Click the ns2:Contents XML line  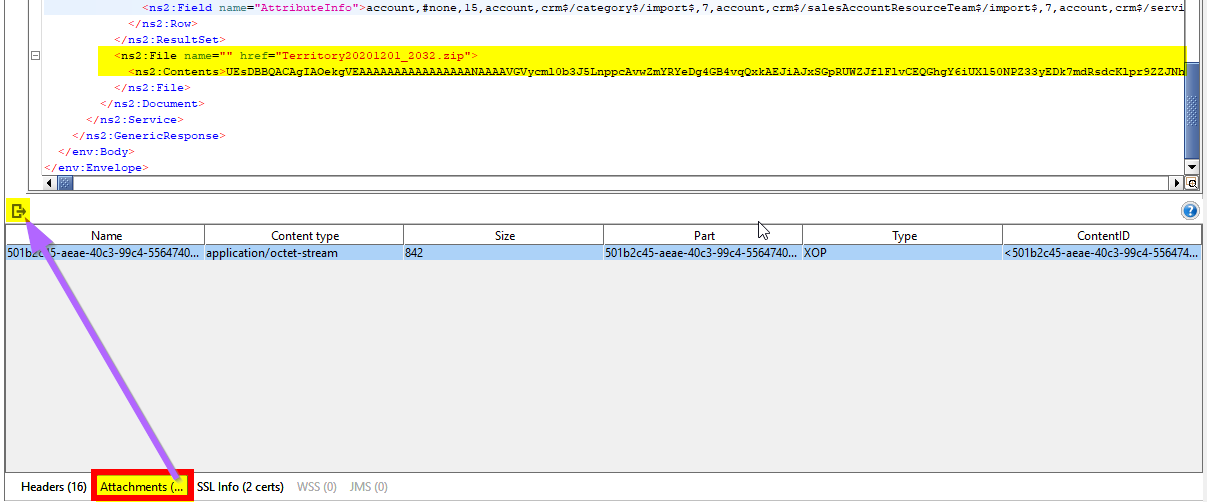656,72
